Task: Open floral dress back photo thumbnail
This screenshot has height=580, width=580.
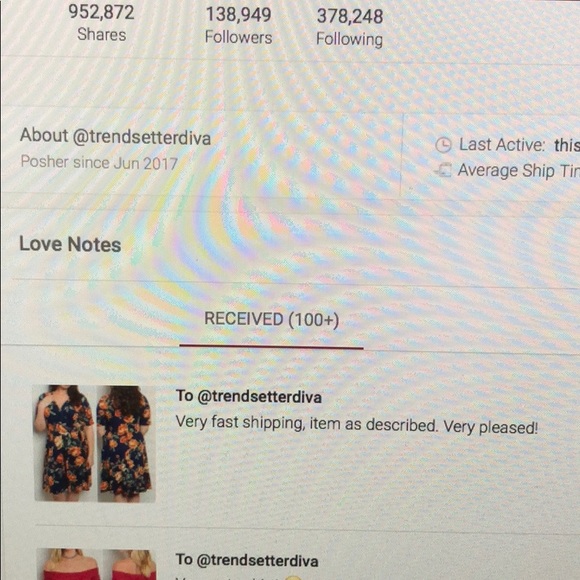Action: click(126, 444)
